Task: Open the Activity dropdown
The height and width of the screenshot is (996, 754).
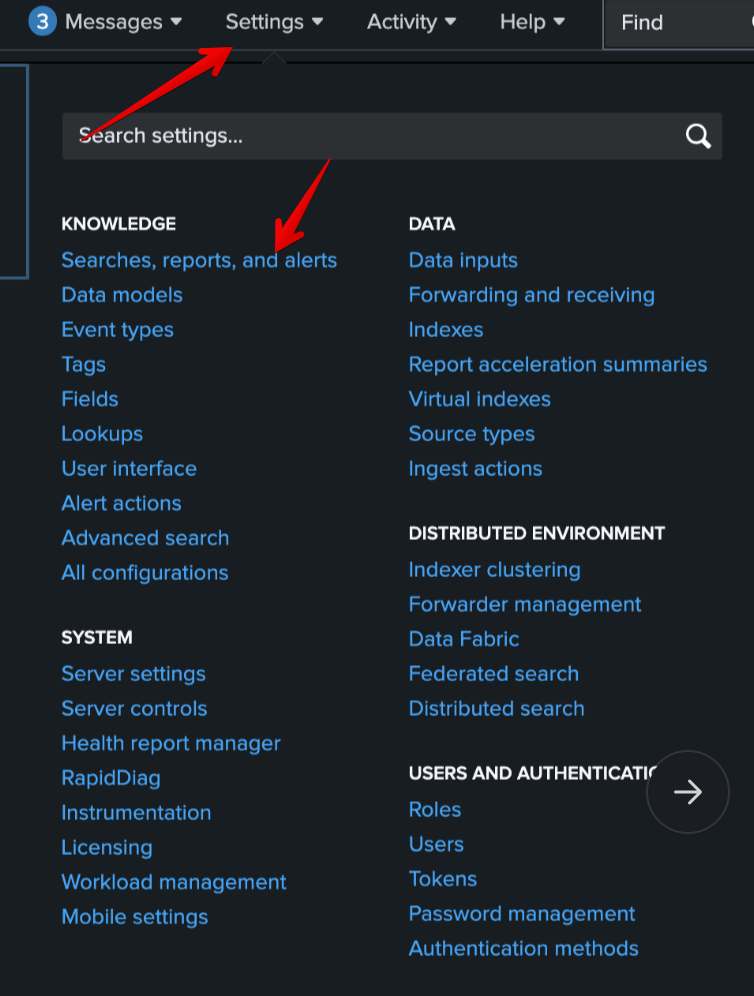Action: pos(412,22)
